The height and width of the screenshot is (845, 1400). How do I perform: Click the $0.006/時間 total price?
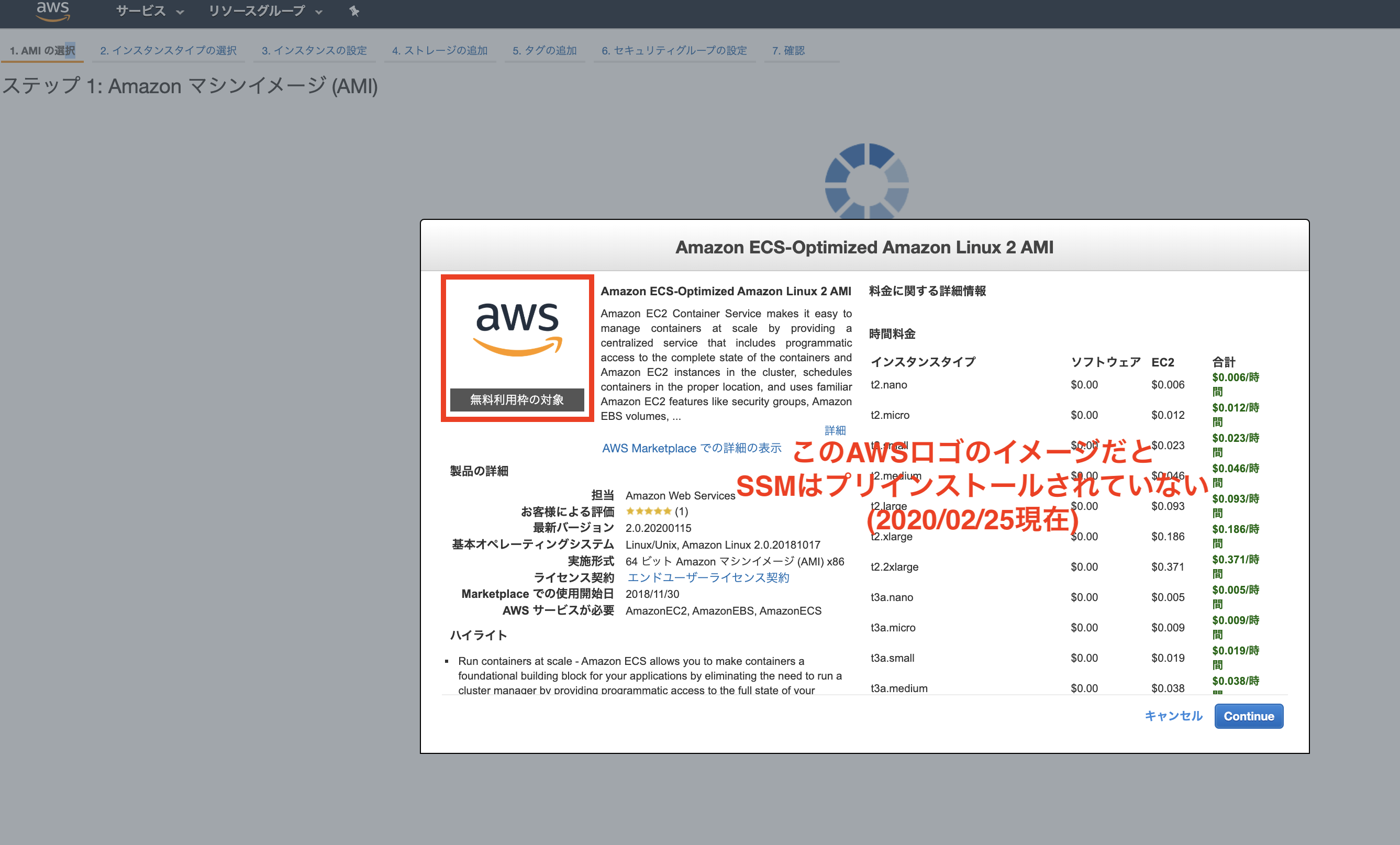[x=1235, y=385]
